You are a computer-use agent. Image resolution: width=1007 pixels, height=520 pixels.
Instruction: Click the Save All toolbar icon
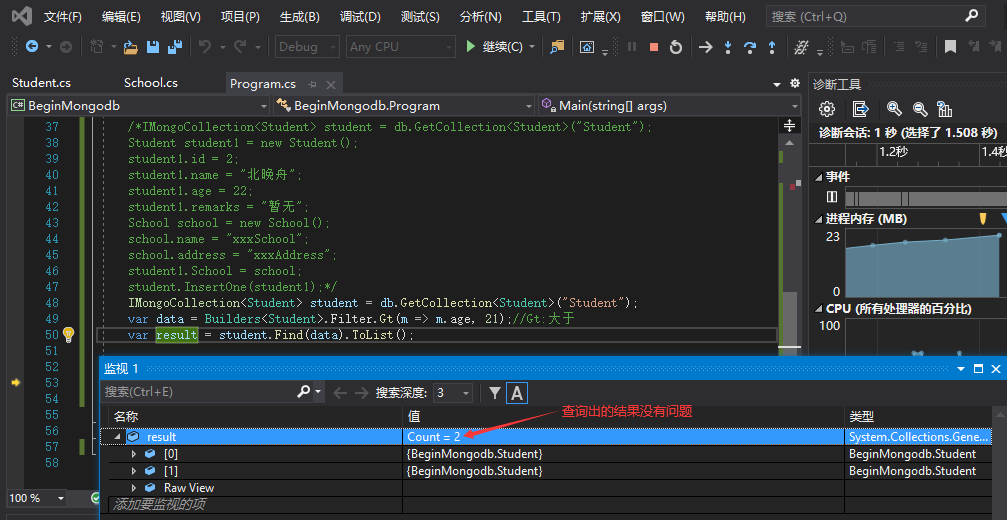pyautogui.click(x=175, y=47)
